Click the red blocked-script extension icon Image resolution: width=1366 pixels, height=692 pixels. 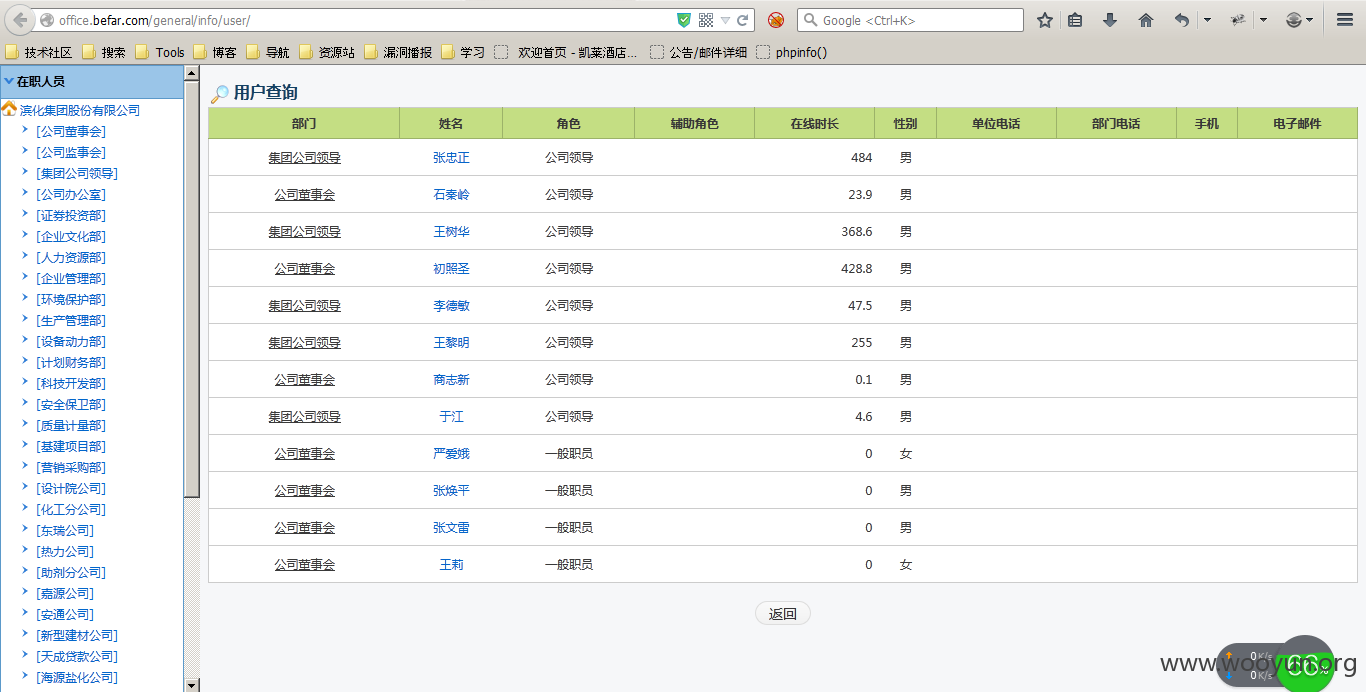click(x=776, y=20)
